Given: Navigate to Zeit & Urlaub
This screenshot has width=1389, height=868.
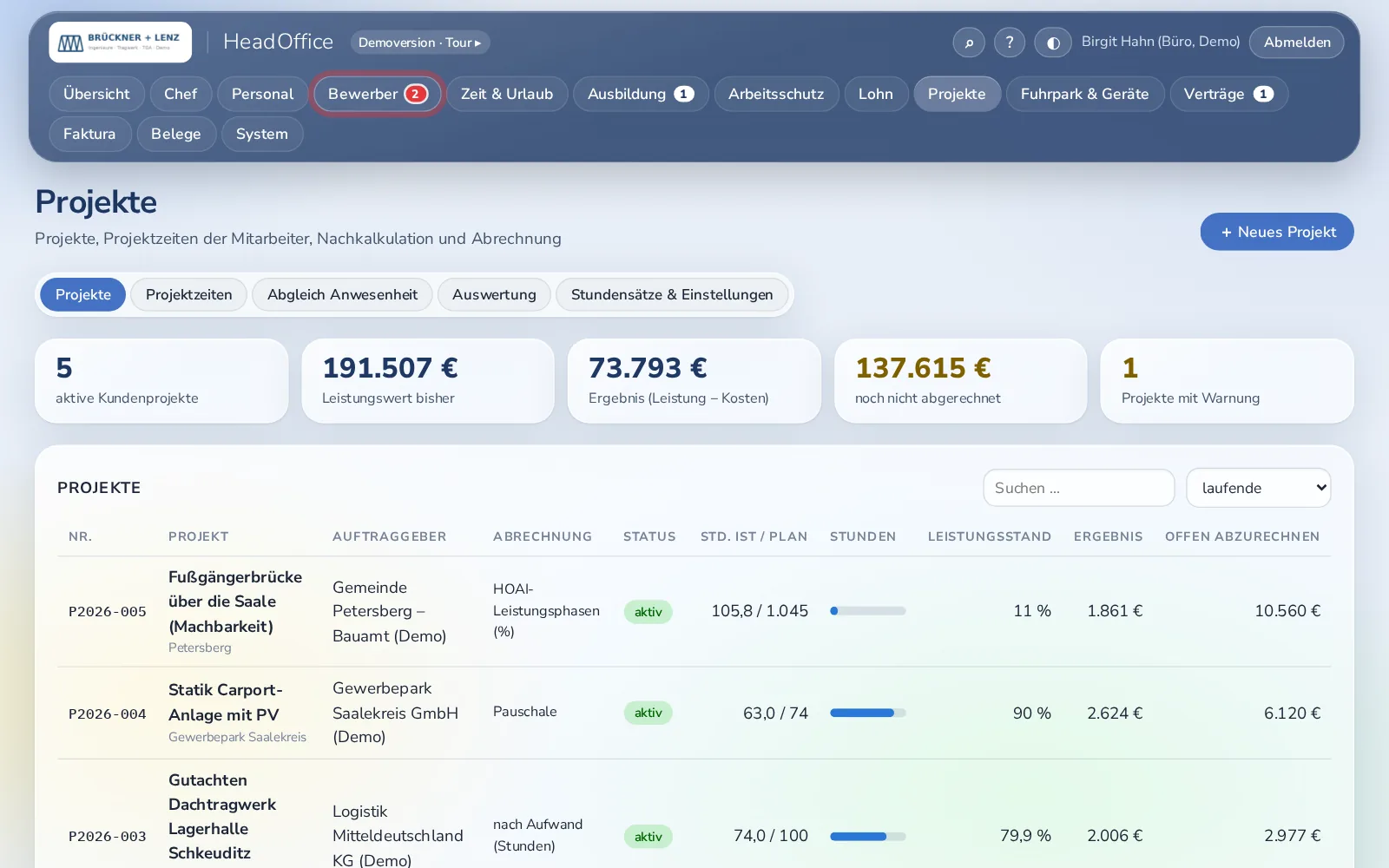Looking at the screenshot, I should pos(507,94).
